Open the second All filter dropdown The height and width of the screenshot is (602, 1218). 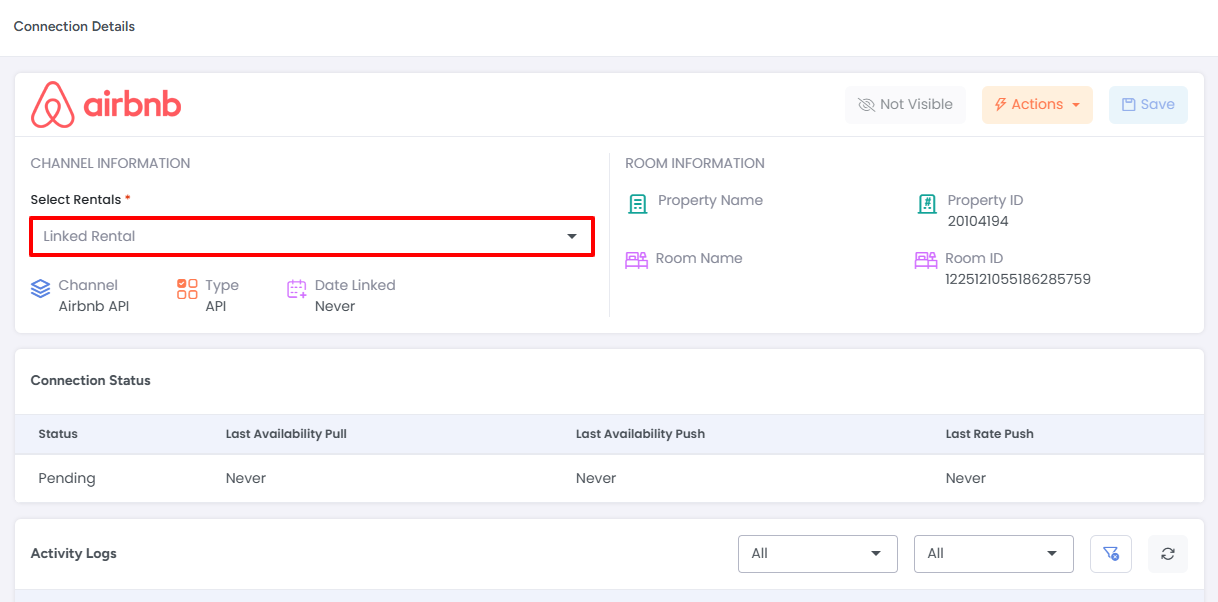click(x=993, y=553)
